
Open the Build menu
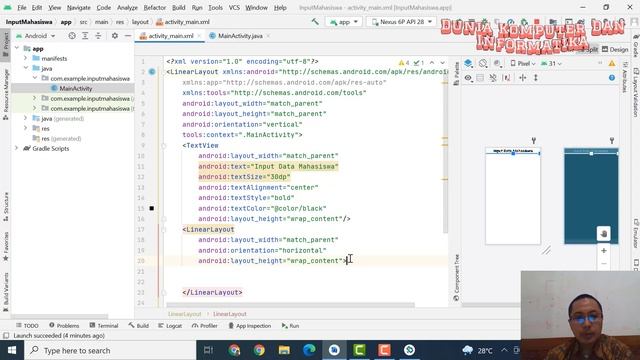tap(178, 8)
